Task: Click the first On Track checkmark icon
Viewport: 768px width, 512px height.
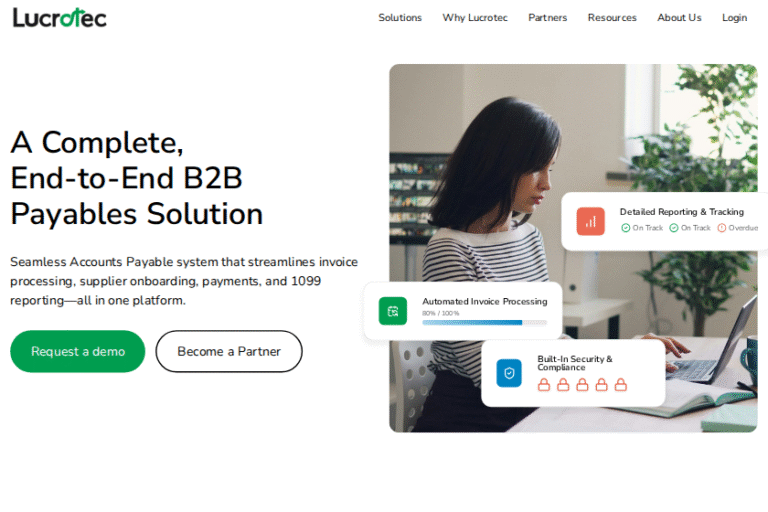Action: (x=625, y=228)
